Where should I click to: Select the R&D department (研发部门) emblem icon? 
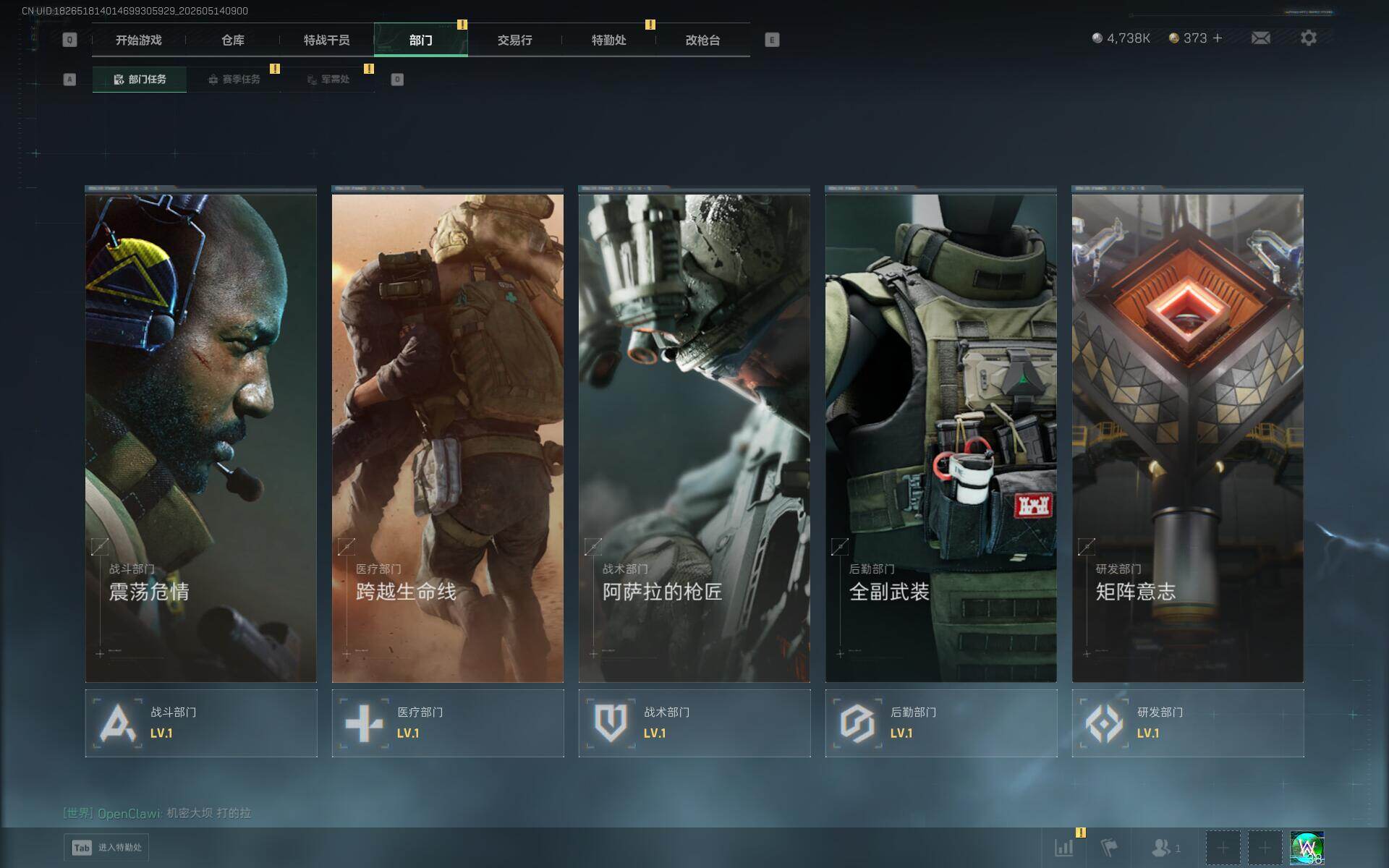(x=1104, y=723)
